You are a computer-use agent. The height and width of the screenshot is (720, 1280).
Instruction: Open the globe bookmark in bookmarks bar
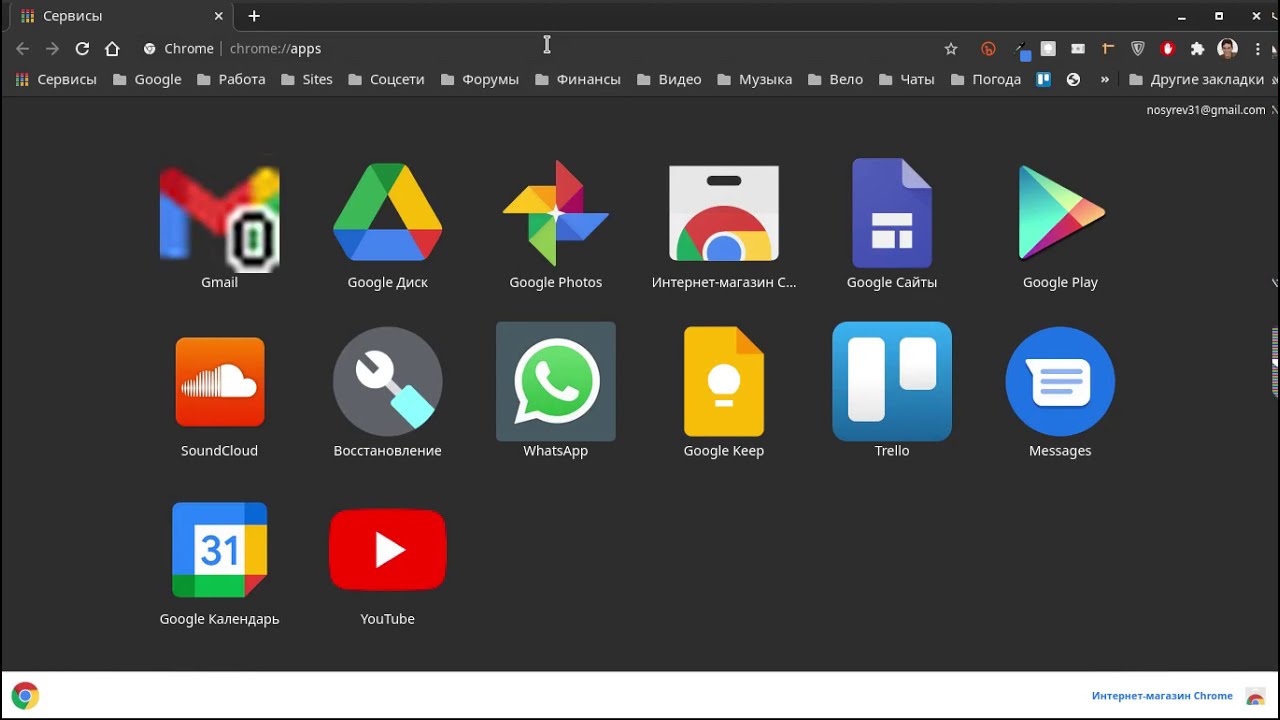(1073, 79)
